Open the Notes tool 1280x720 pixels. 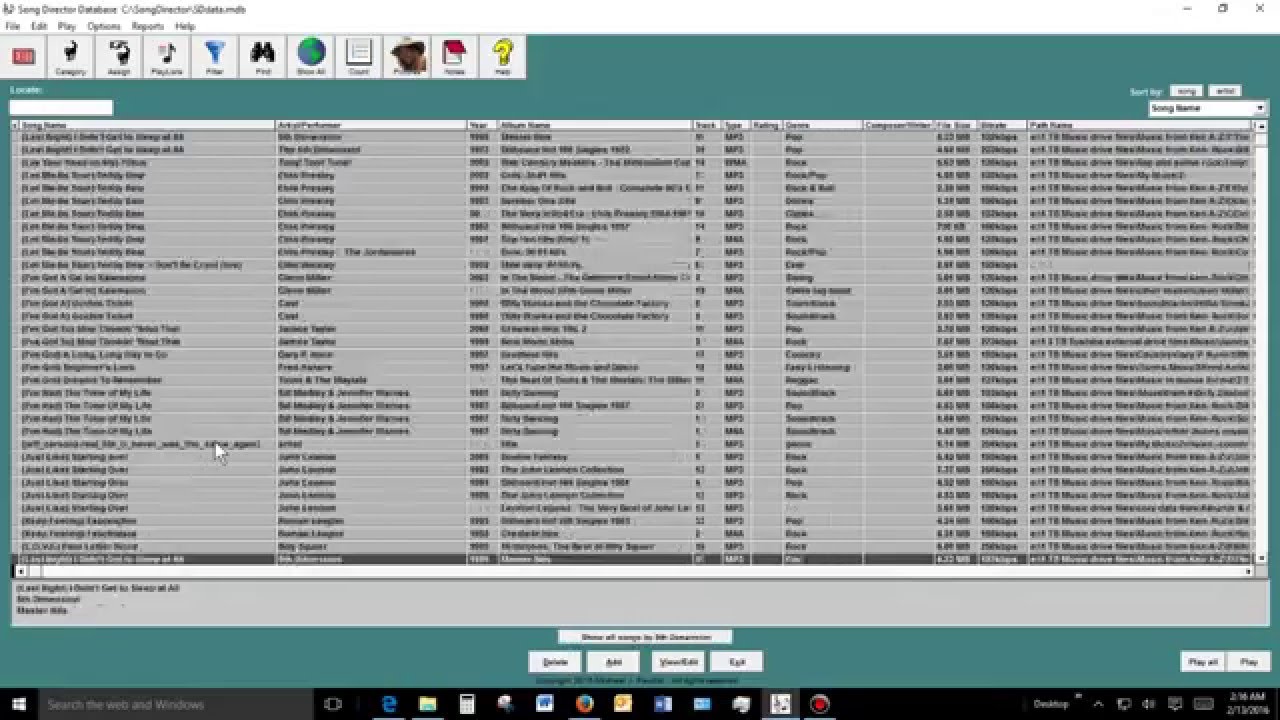coord(455,56)
